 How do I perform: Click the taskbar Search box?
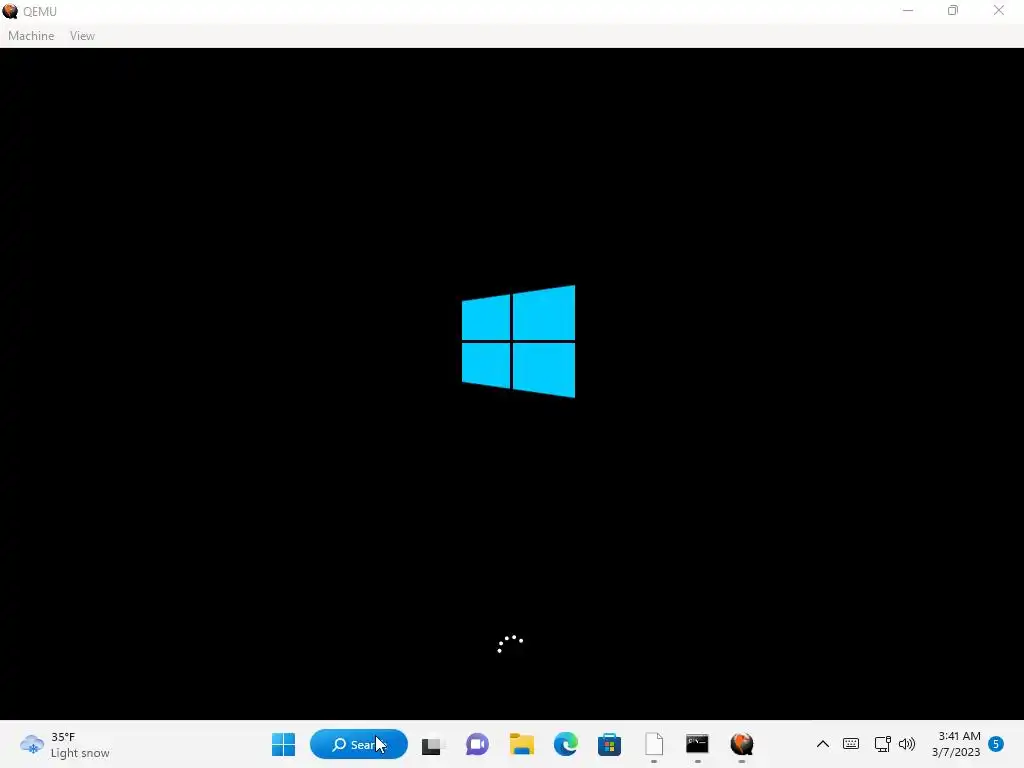[x=359, y=744]
